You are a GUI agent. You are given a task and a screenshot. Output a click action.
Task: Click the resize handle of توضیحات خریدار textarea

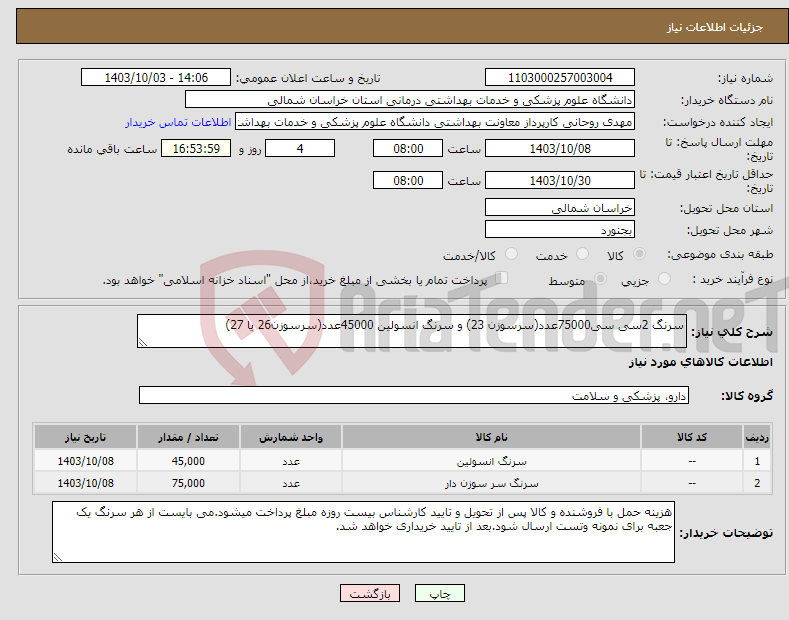58,557
